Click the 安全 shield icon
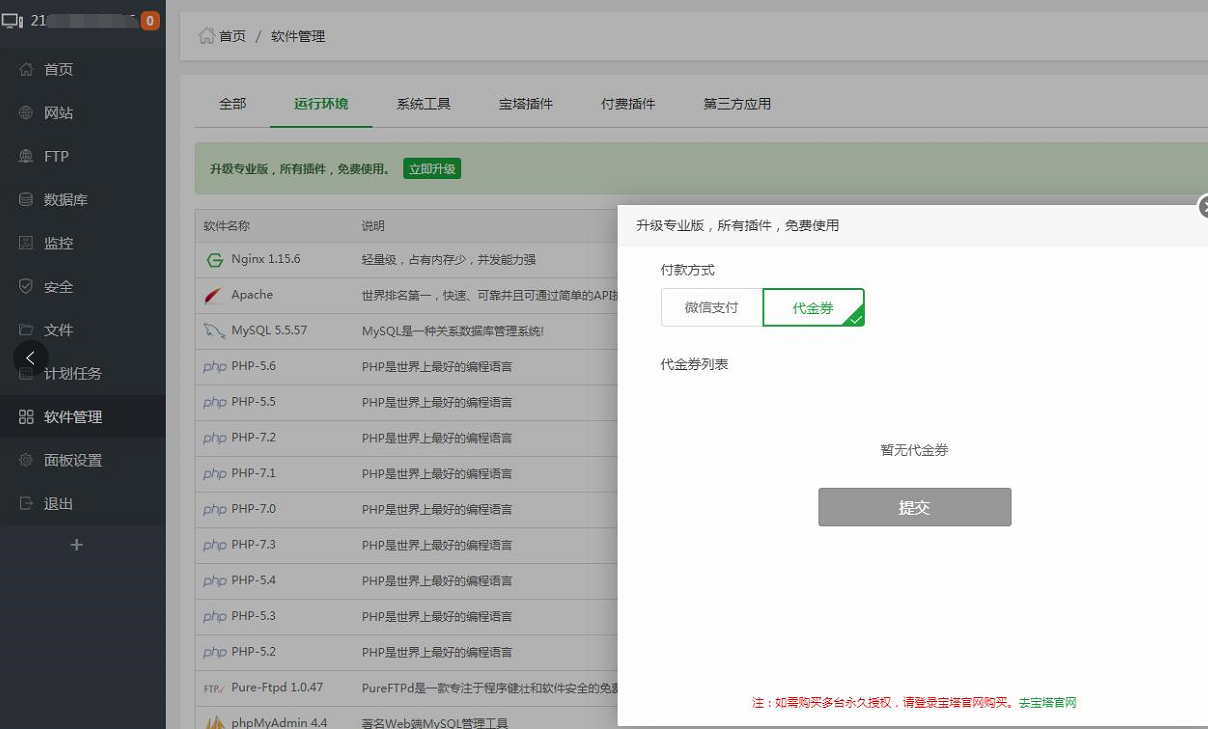Screen dimensions: 1208x729 click(x=26, y=287)
